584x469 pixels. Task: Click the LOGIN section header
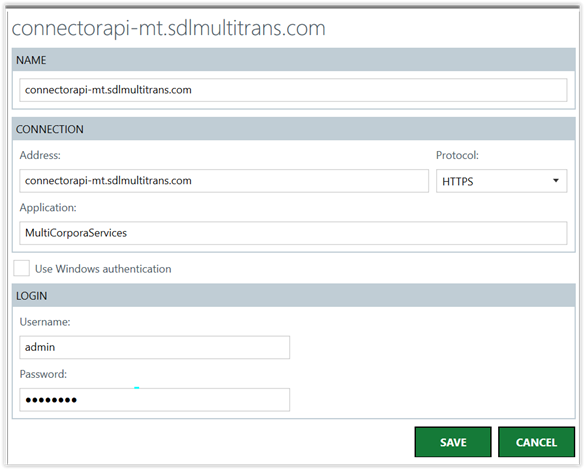(293, 295)
